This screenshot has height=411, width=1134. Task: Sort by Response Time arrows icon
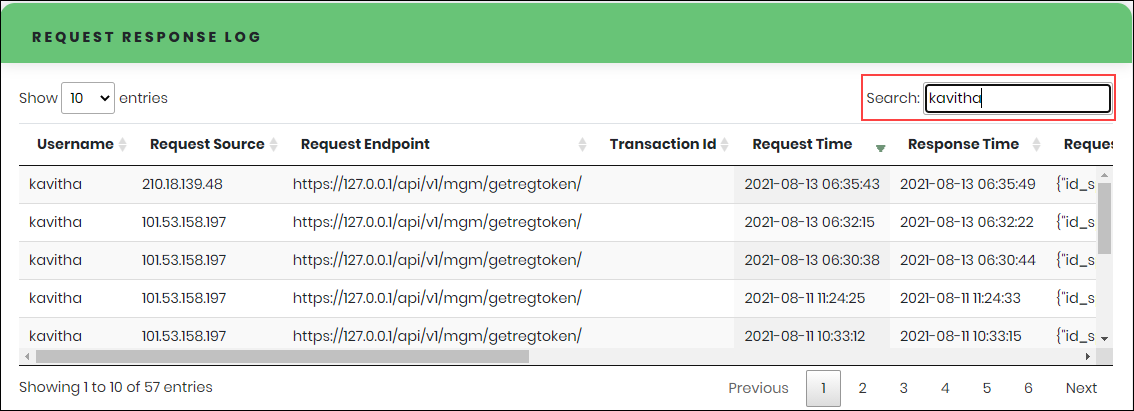(1036, 145)
